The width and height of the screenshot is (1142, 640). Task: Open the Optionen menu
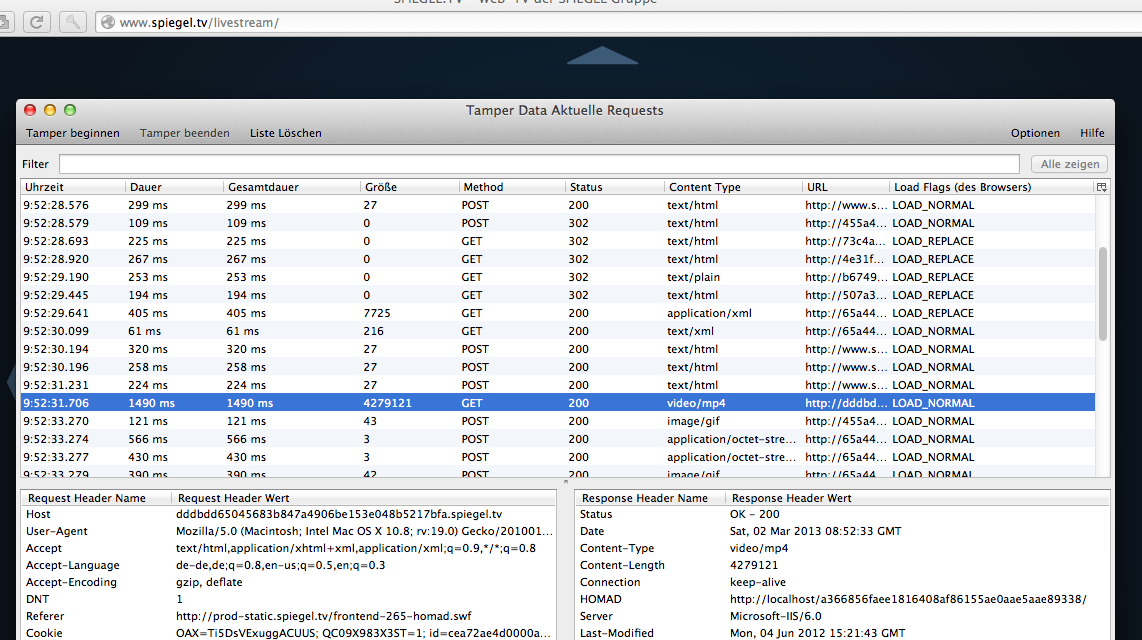(1035, 133)
